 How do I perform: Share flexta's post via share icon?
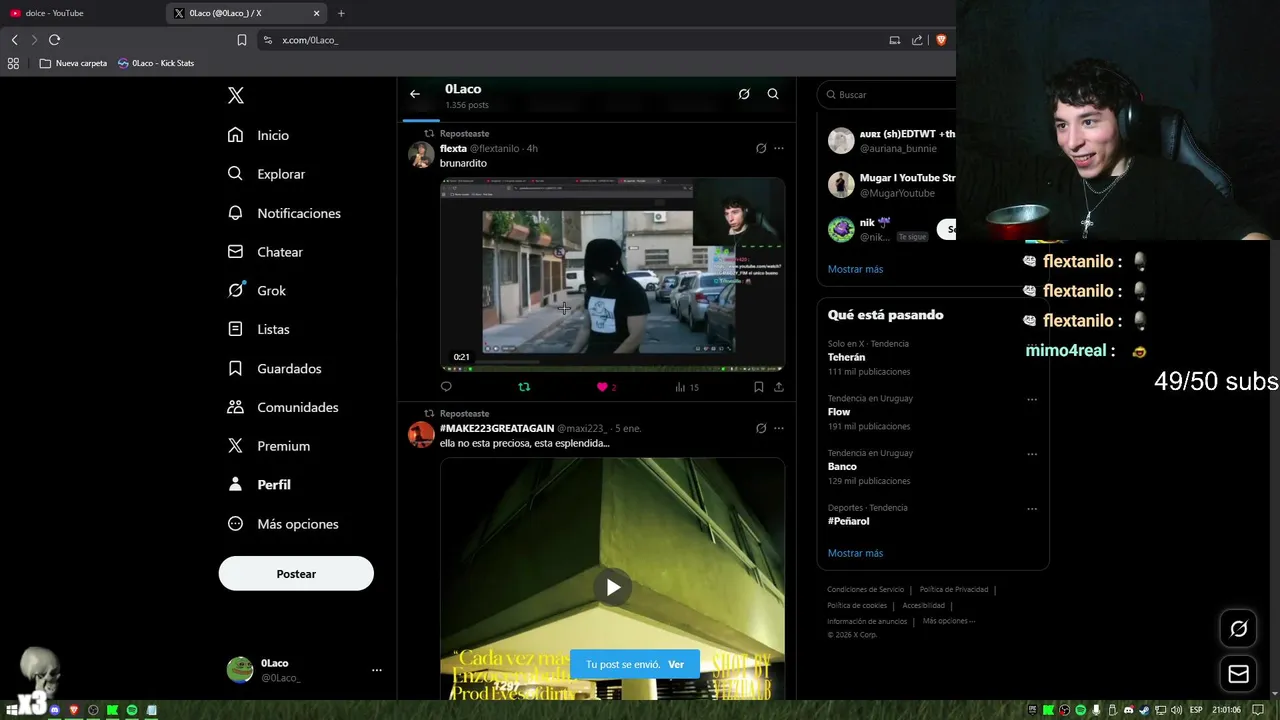point(779,387)
